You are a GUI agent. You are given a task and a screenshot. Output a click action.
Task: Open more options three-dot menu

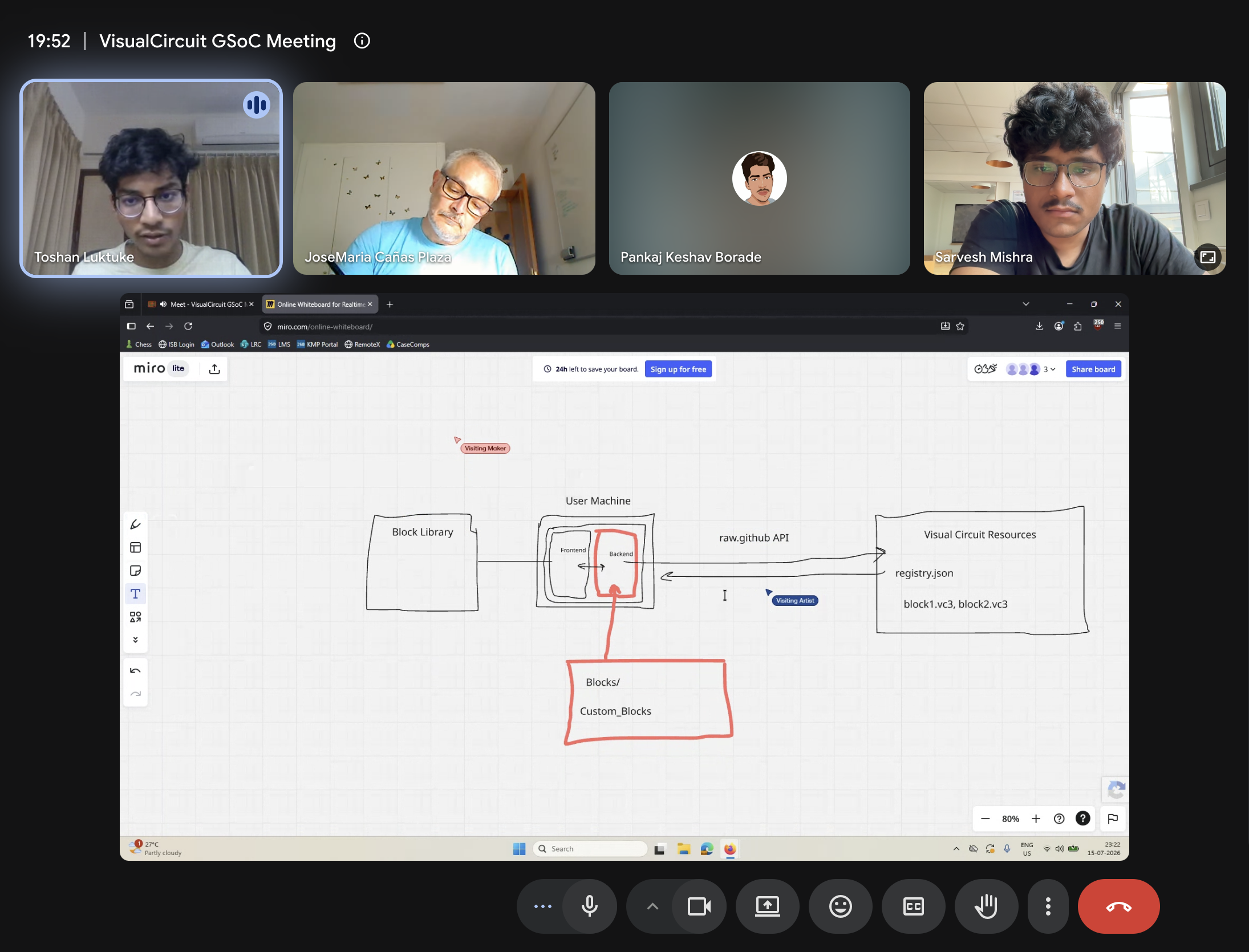point(1048,906)
